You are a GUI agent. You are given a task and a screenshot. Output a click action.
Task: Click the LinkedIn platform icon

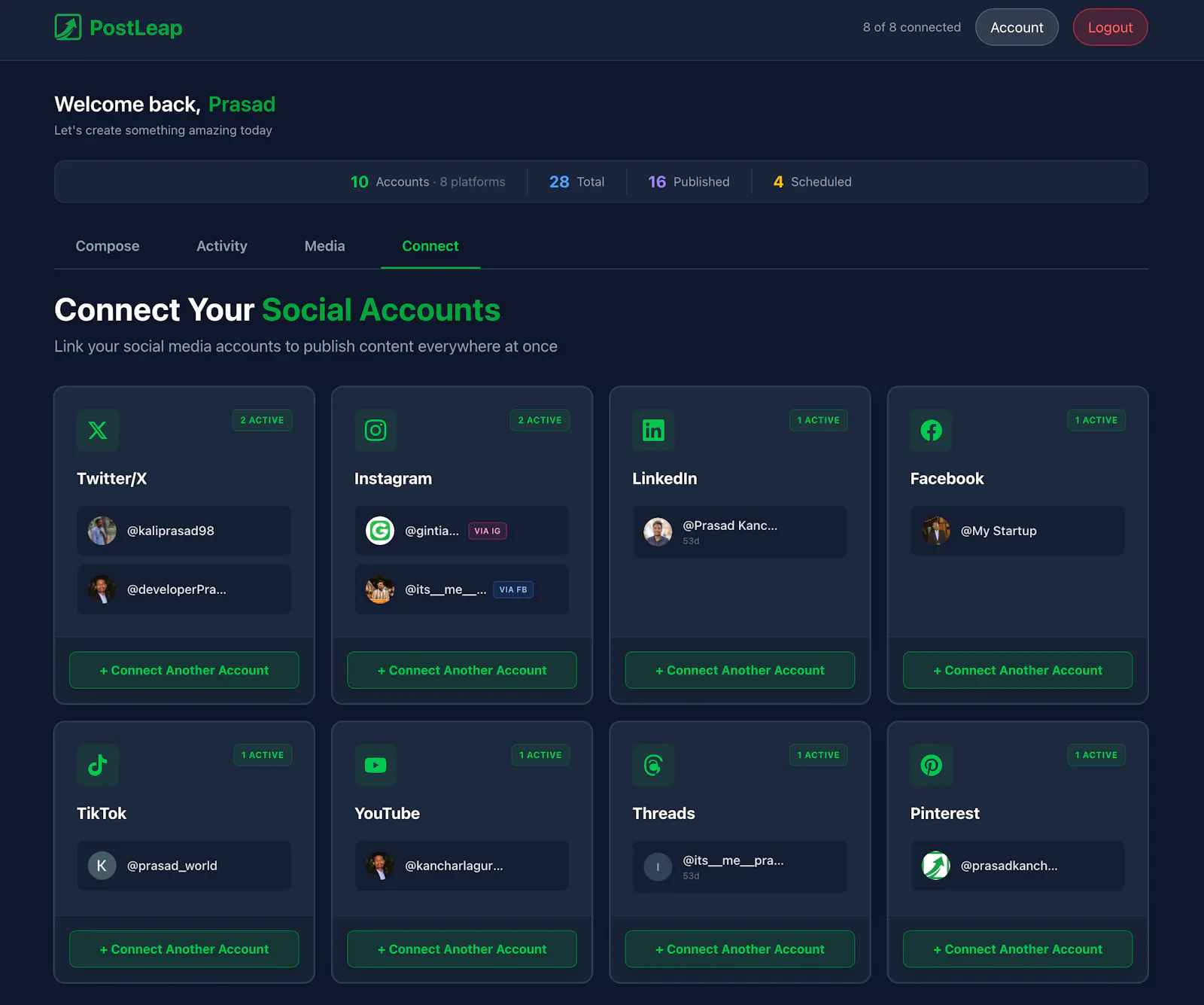tap(653, 430)
